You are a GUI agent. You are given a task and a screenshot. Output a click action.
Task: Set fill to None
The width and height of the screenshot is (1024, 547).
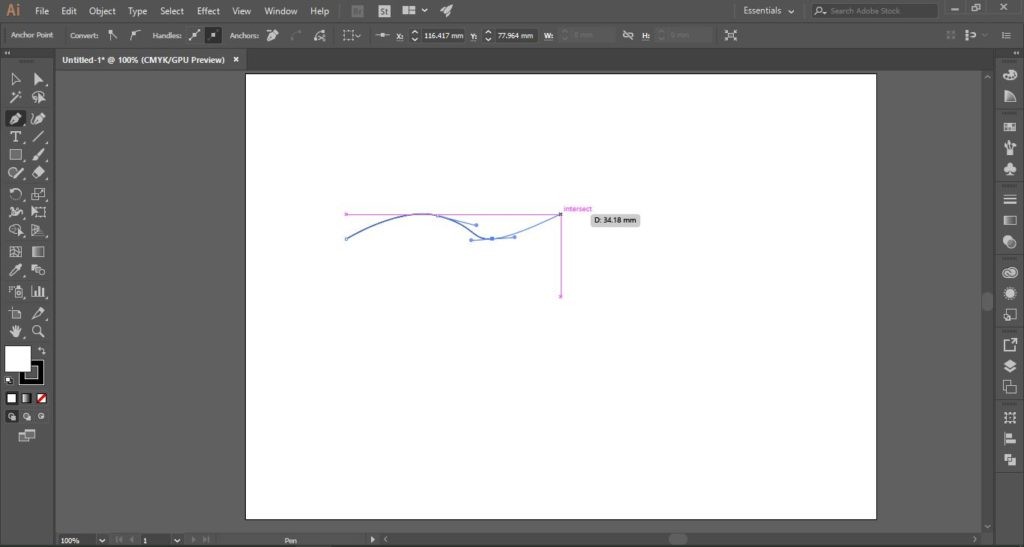pos(41,398)
